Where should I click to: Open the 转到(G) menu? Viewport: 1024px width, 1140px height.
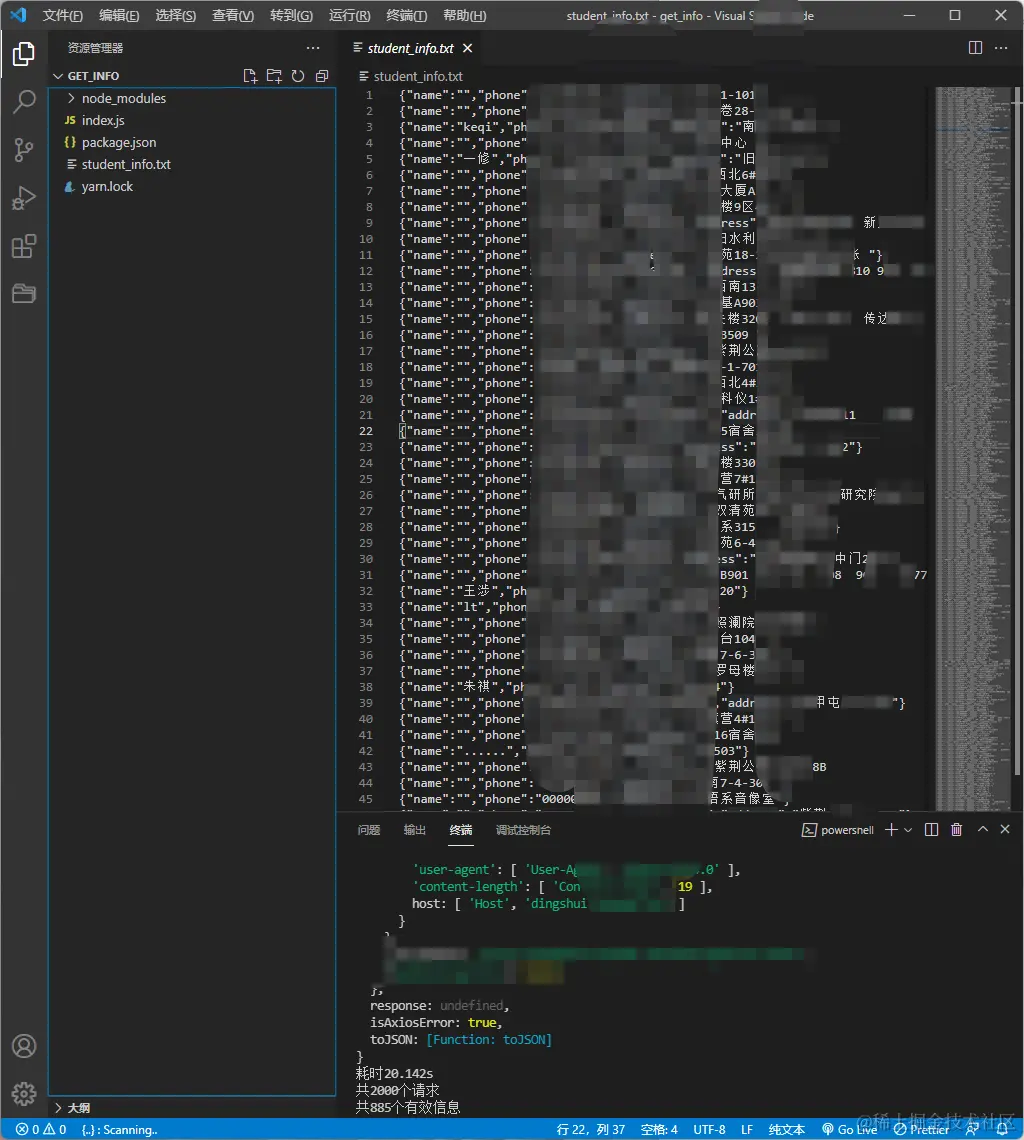(292, 15)
